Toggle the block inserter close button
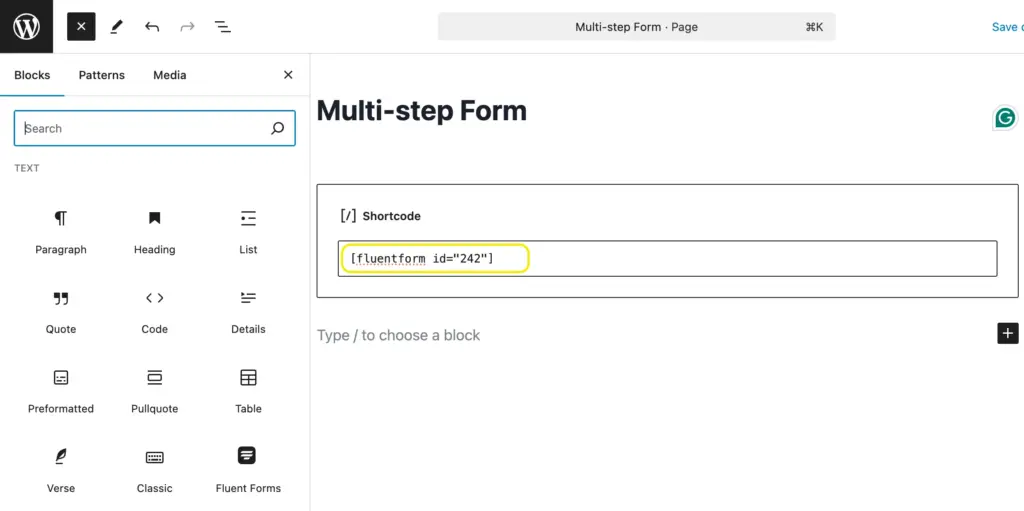Screen dimensions: 1024x511 [x=81, y=27]
